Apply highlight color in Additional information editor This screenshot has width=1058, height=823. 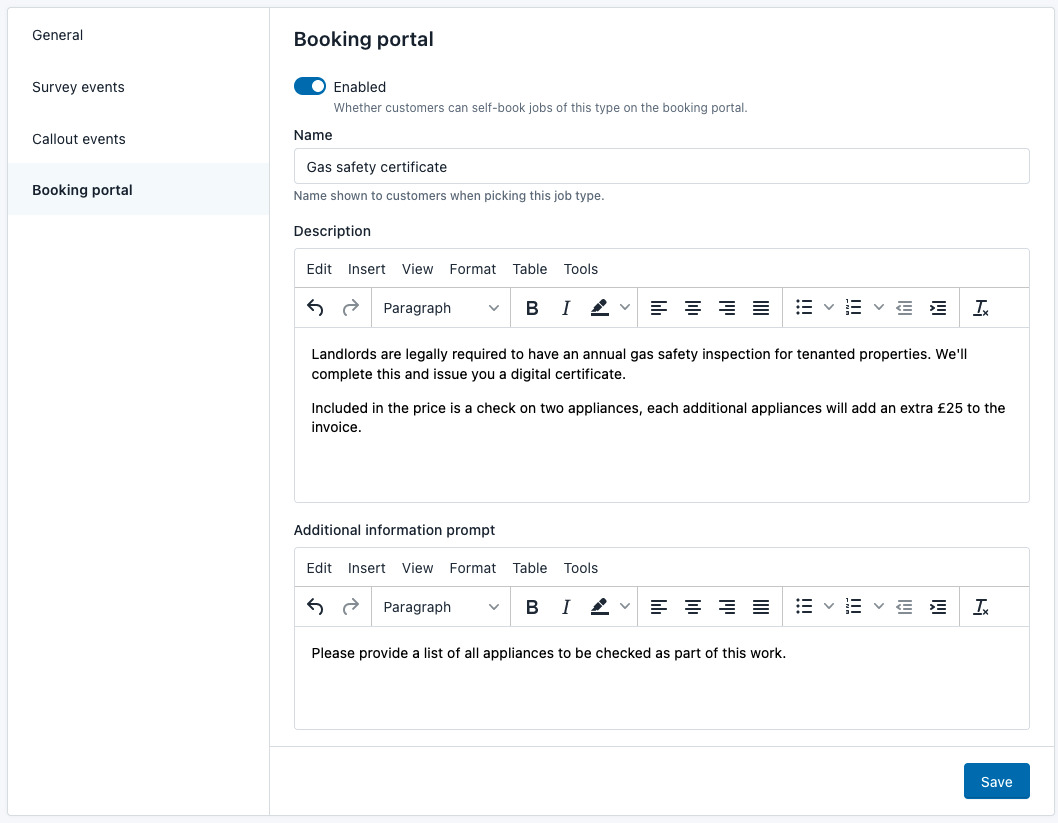599,607
